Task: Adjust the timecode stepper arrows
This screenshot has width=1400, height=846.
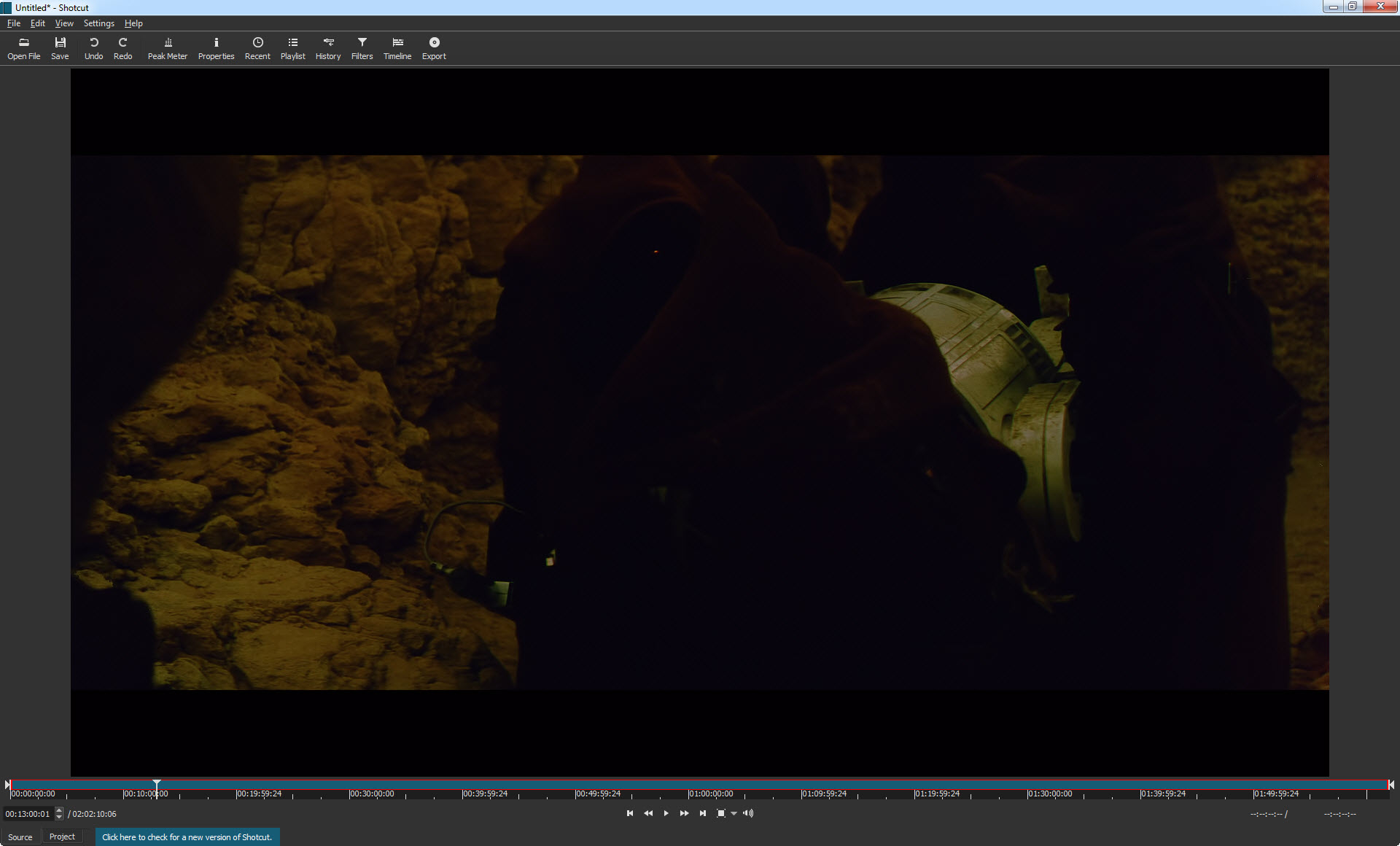Action: pos(59,814)
